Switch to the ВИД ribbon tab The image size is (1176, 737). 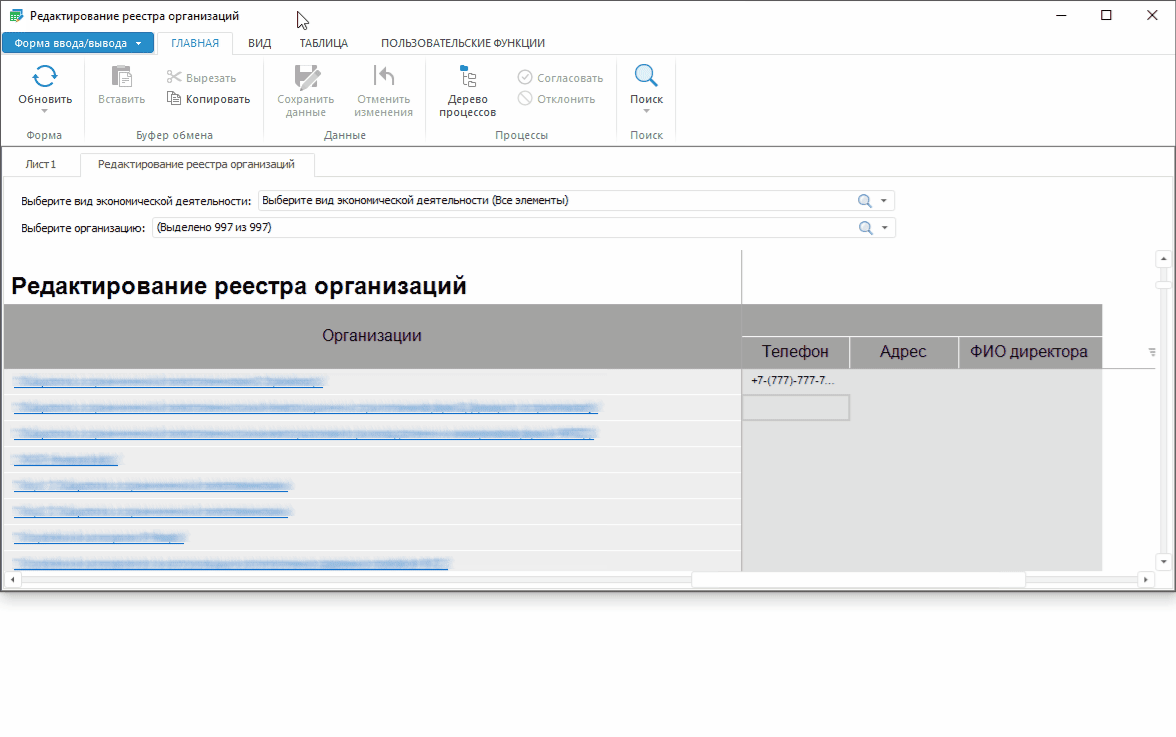click(x=259, y=43)
